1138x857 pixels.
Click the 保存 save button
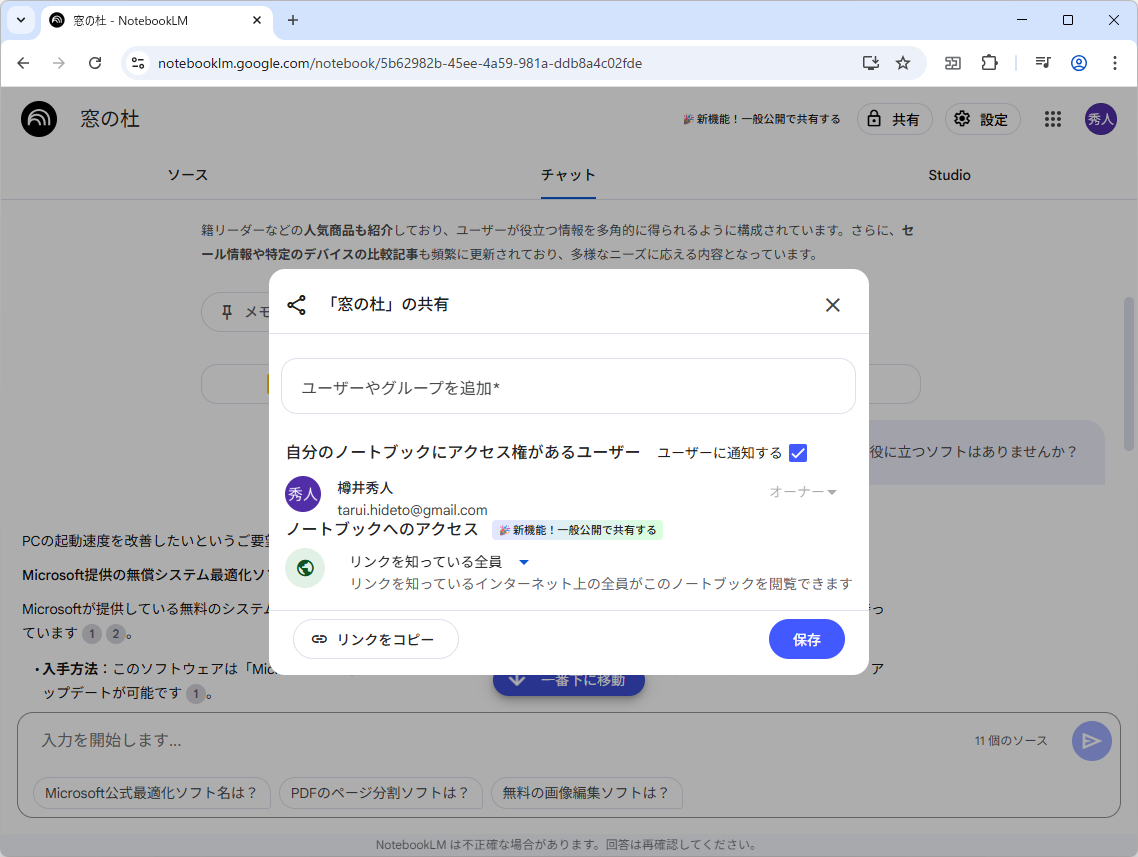[x=806, y=639]
